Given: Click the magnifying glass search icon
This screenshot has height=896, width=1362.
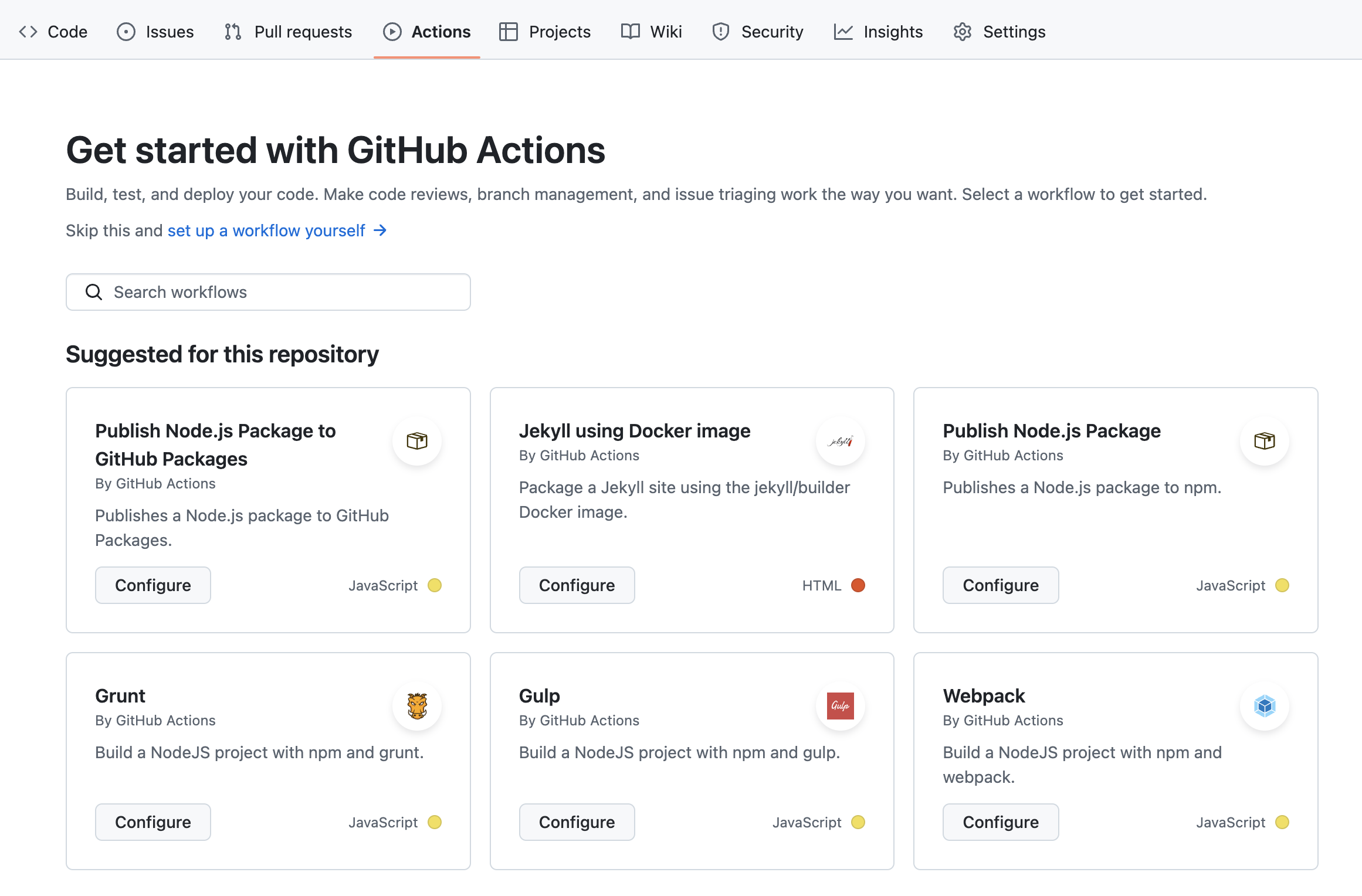Looking at the screenshot, I should [x=94, y=292].
